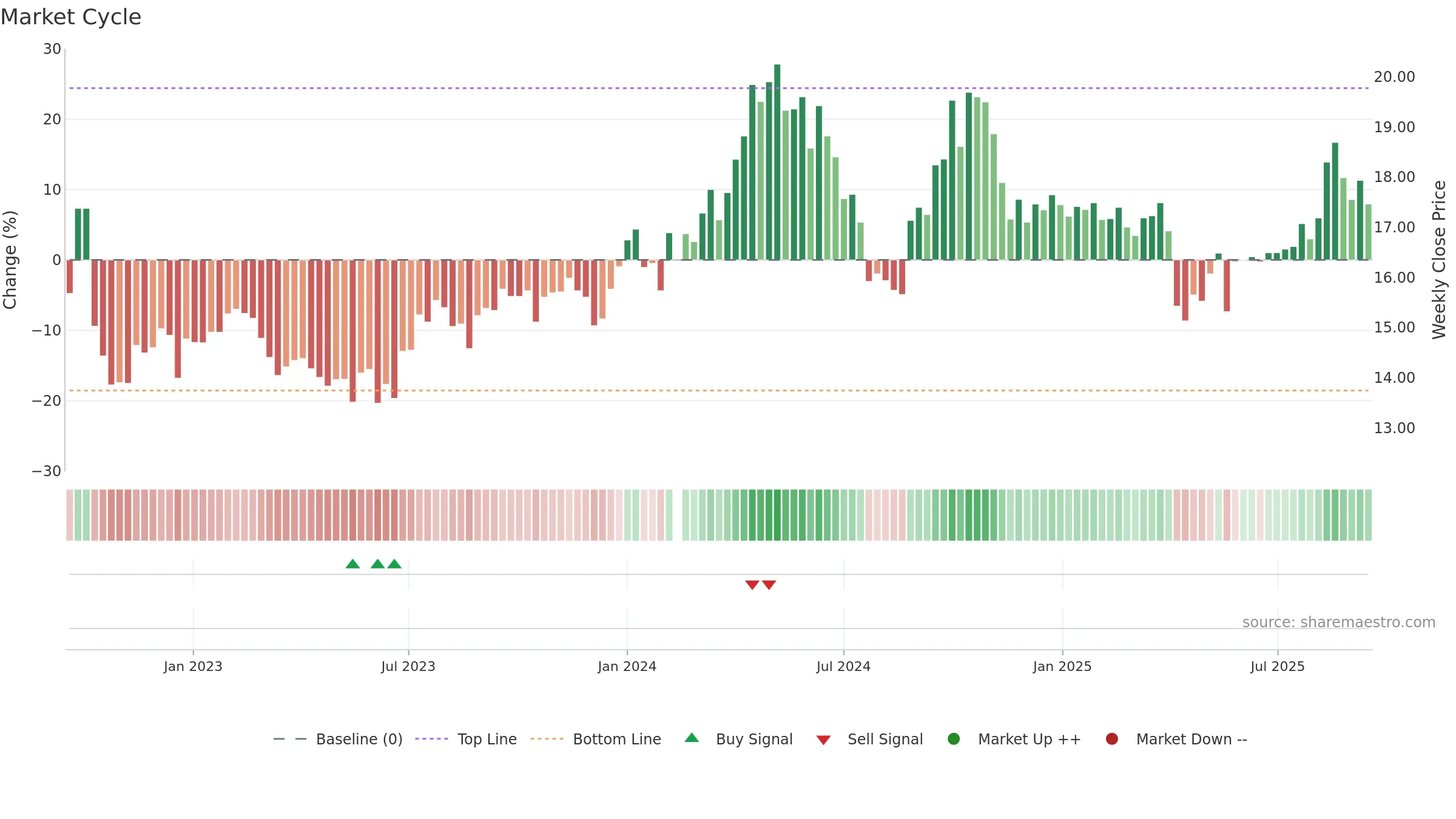Toggle the Sell Signal legend entry
The height and width of the screenshot is (819, 1456).
(x=869, y=739)
